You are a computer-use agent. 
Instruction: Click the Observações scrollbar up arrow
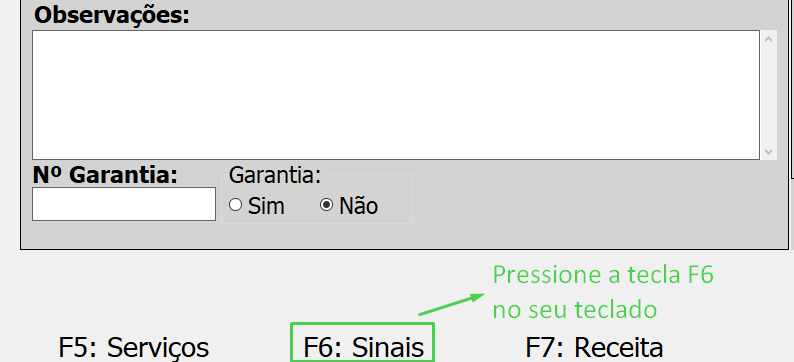pyautogui.click(x=768, y=38)
